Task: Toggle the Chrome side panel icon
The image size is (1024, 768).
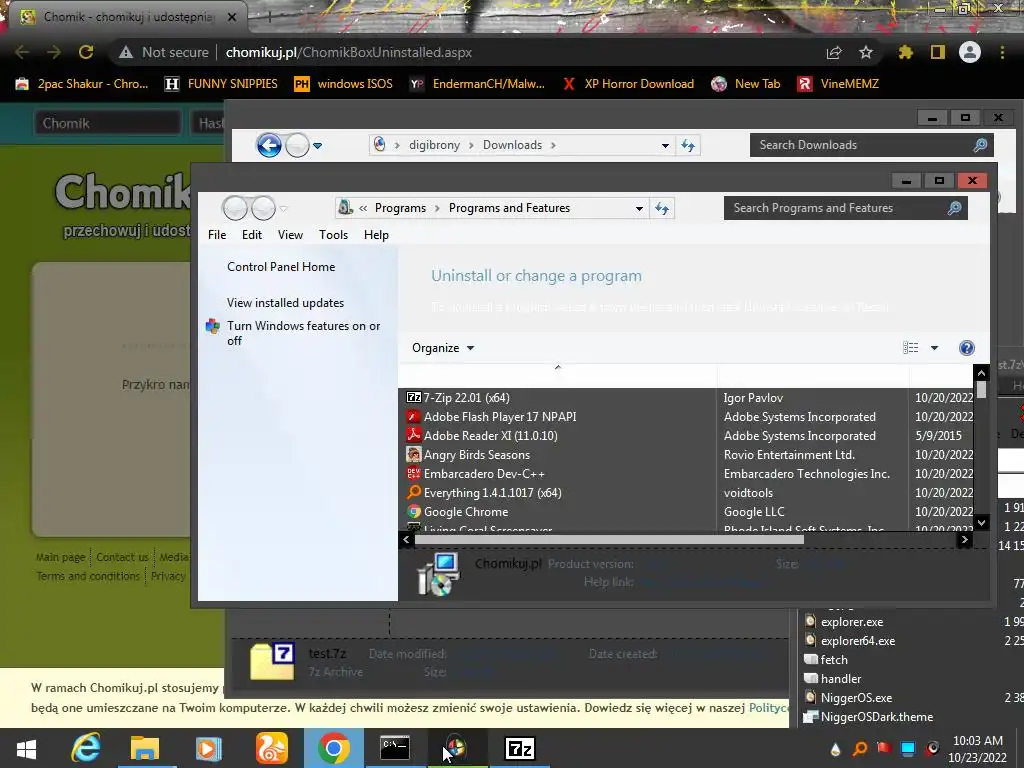Action: [938, 52]
